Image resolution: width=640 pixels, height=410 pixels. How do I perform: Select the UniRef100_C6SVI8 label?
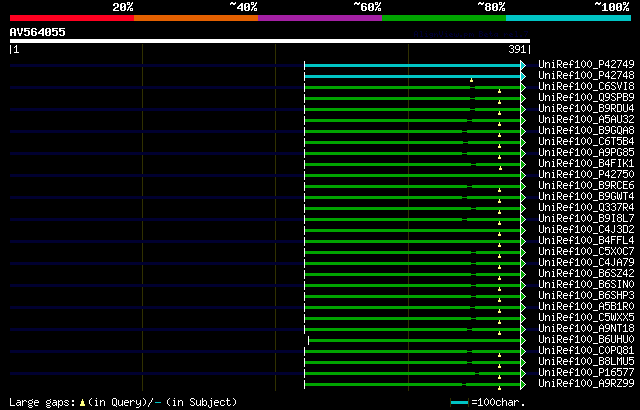(x=586, y=86)
